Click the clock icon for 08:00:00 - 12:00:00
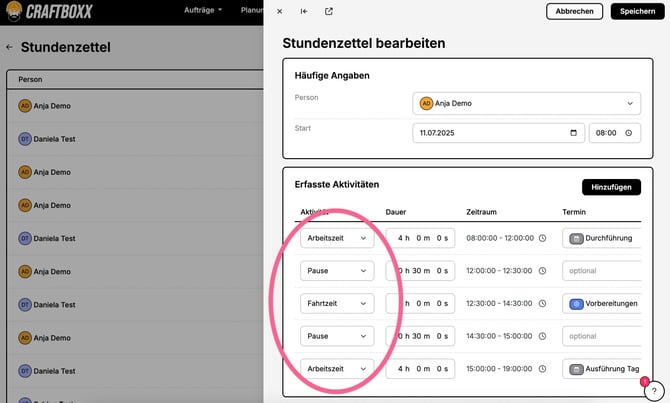 tap(542, 238)
